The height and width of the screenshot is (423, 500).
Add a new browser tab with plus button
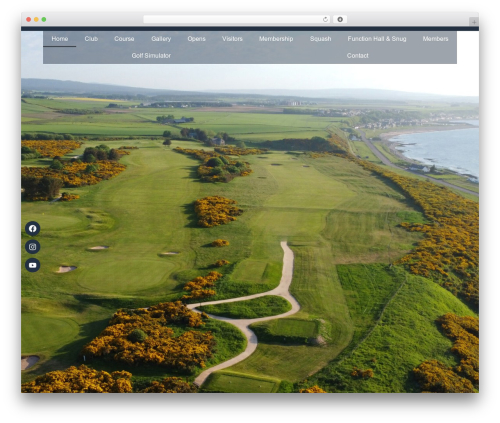[474, 22]
